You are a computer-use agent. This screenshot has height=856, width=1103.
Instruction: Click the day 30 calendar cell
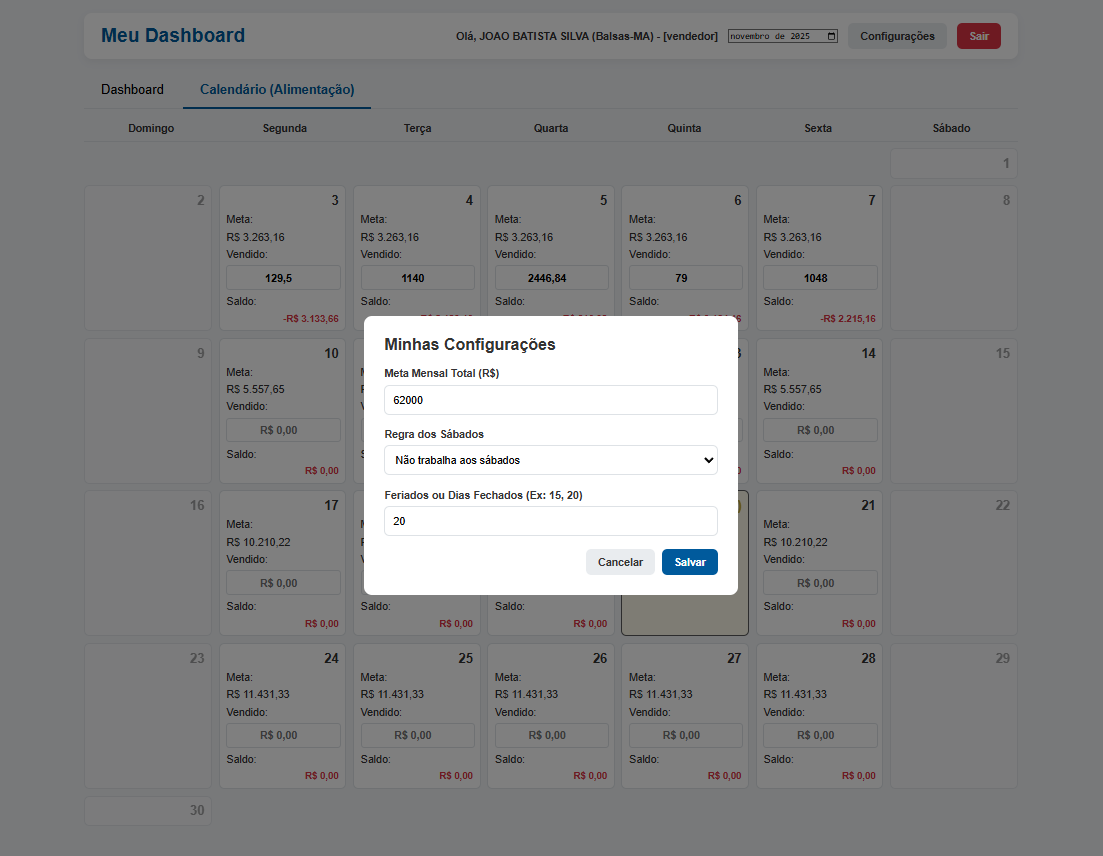[x=148, y=811]
